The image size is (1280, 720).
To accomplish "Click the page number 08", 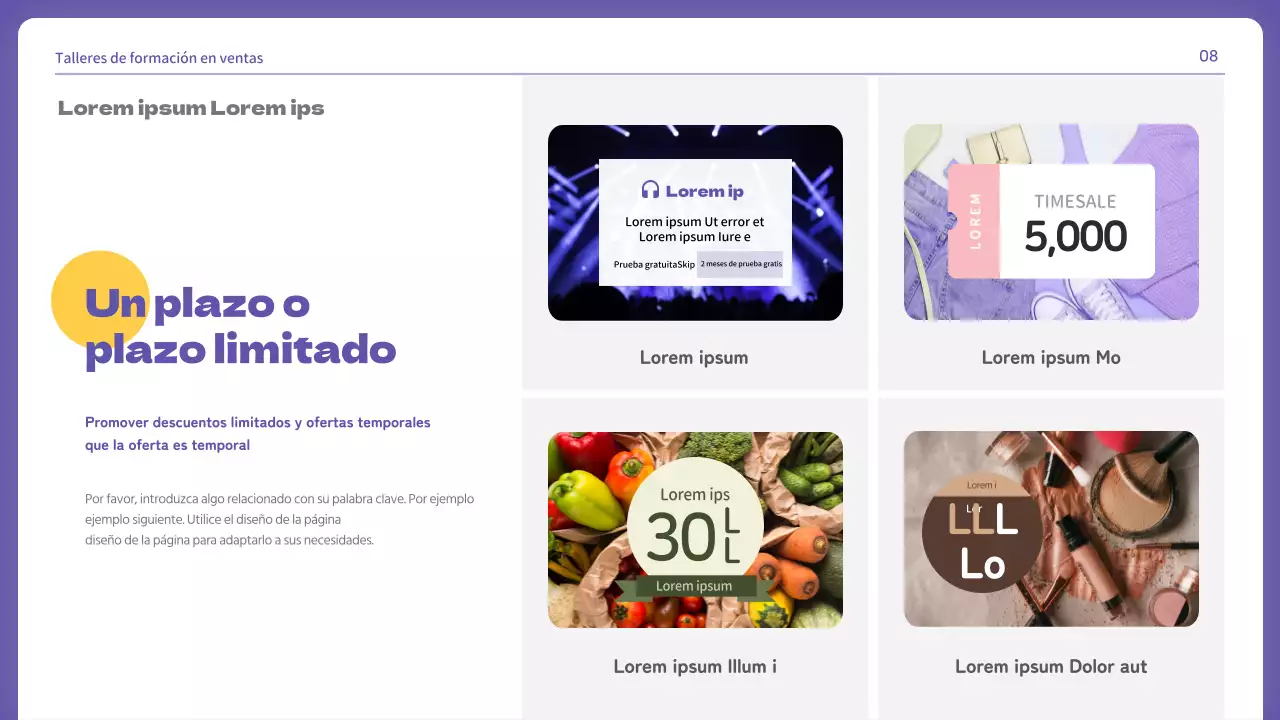I will [x=1208, y=56].
